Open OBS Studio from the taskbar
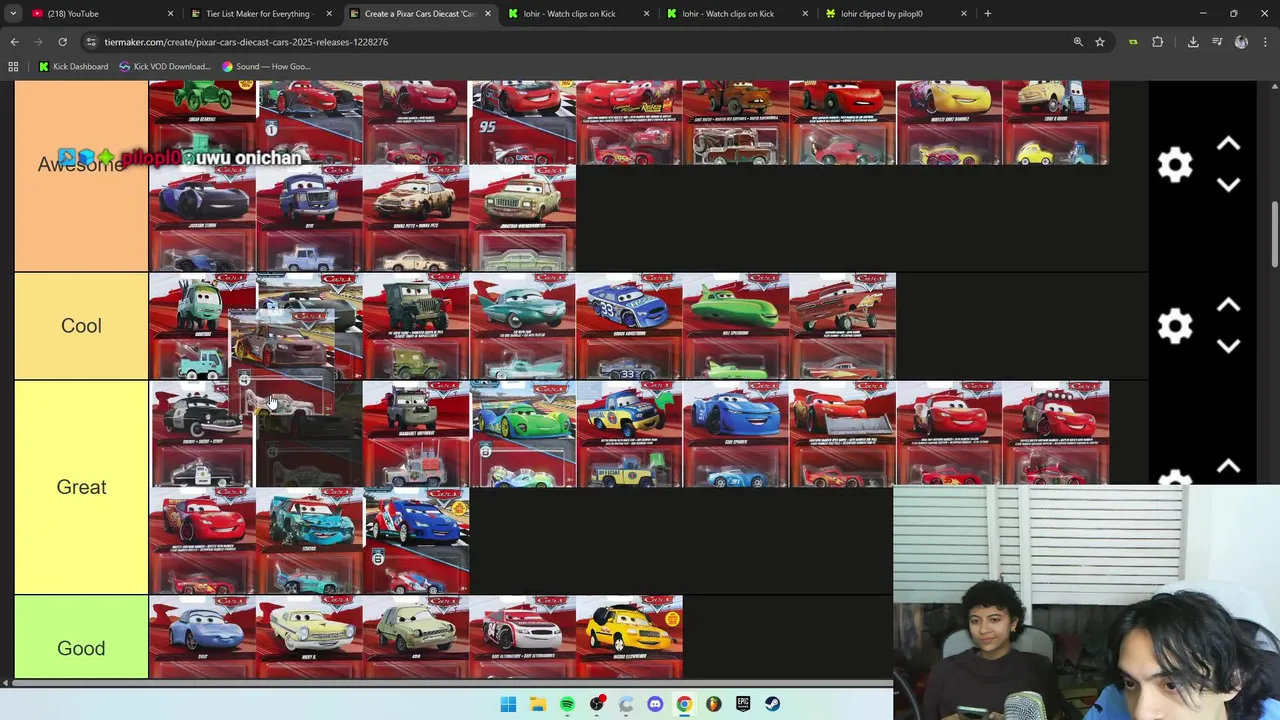This screenshot has height=720, width=1280. click(x=597, y=704)
